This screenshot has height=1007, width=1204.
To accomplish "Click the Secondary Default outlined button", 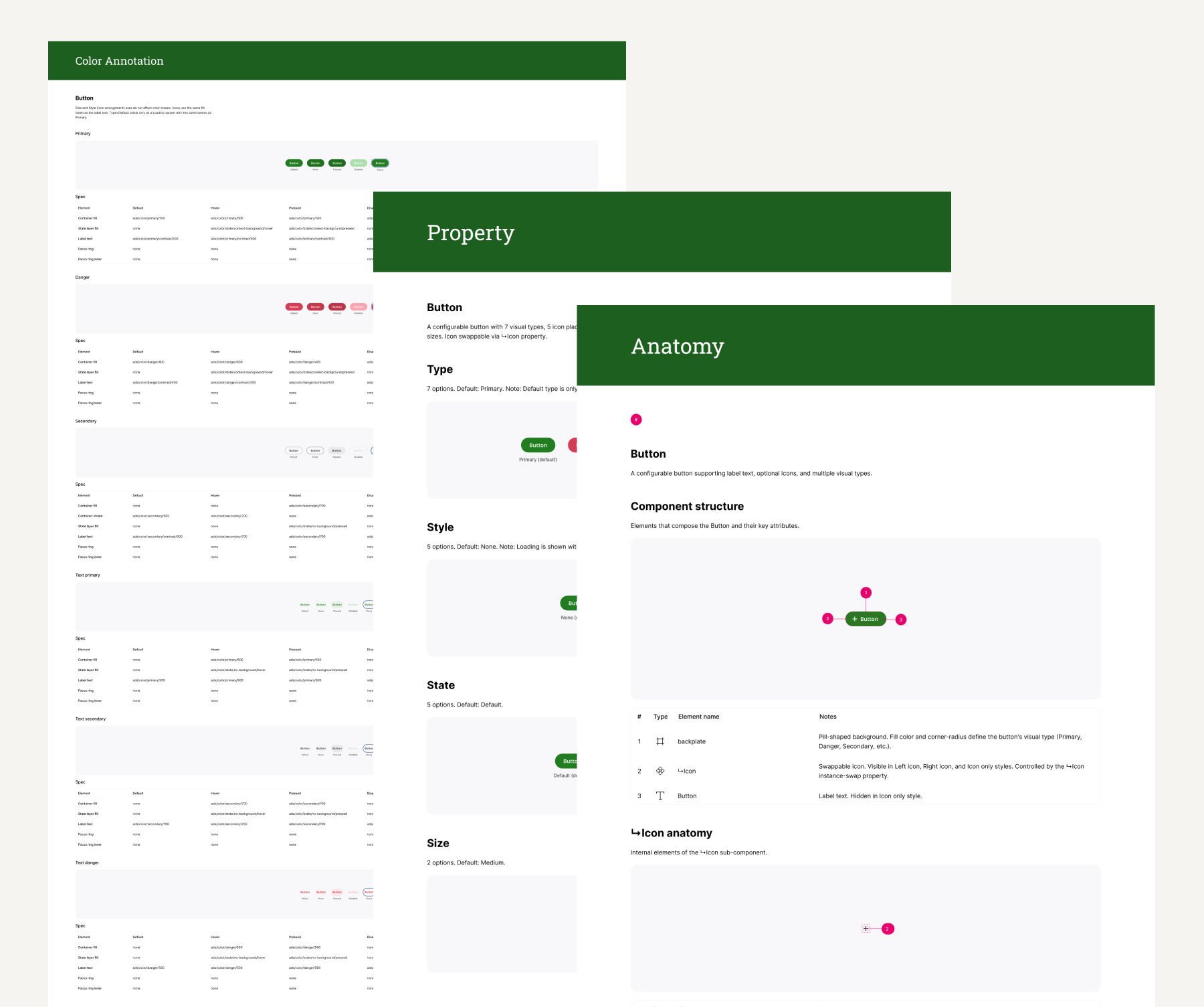I will pos(294,451).
